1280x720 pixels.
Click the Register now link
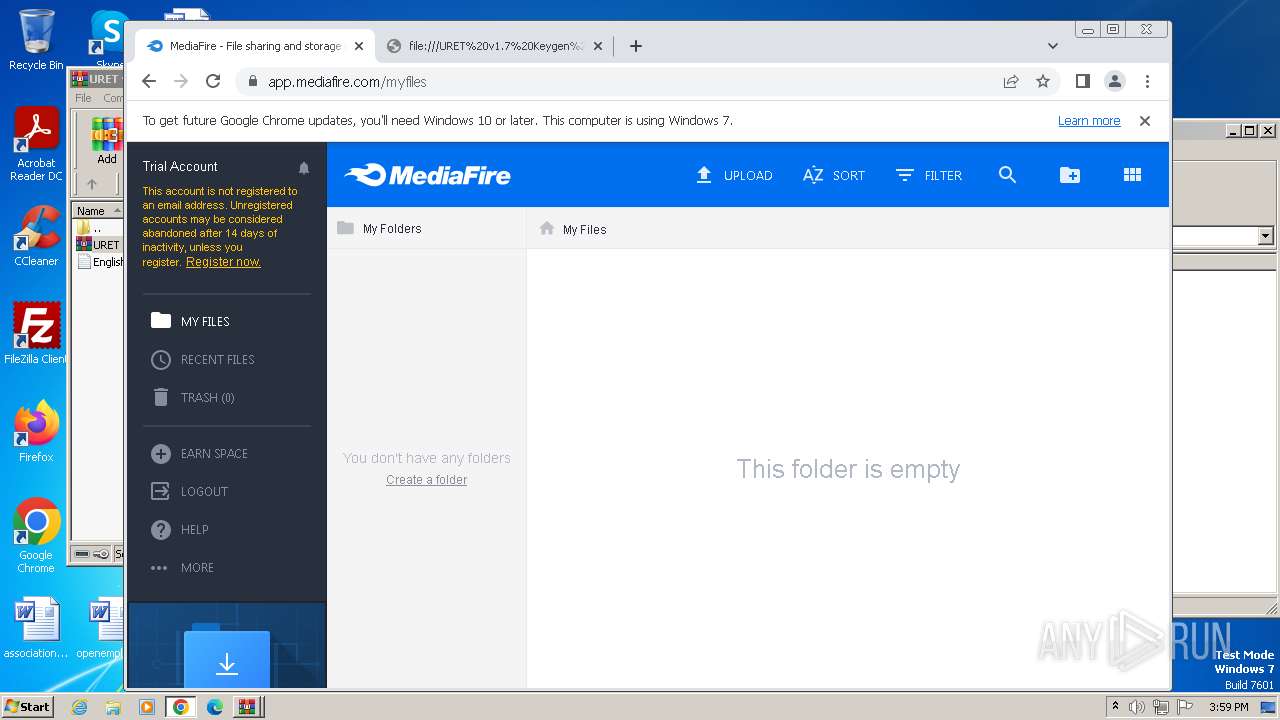(x=223, y=262)
